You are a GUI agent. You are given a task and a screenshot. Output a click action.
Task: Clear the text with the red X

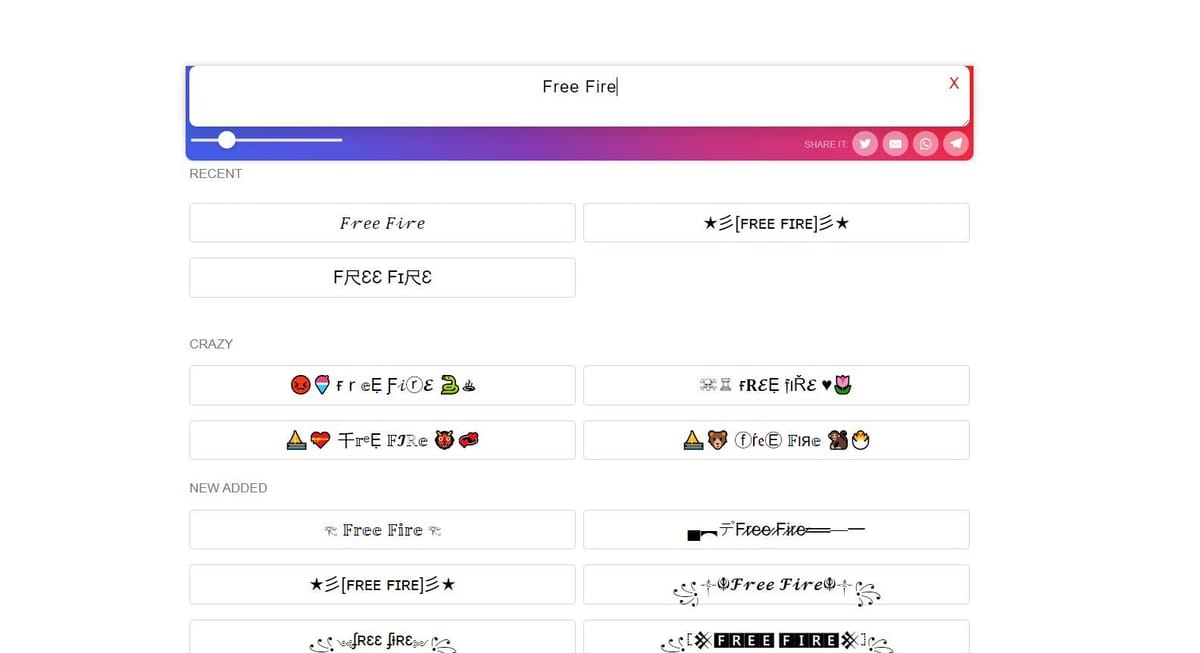click(953, 83)
